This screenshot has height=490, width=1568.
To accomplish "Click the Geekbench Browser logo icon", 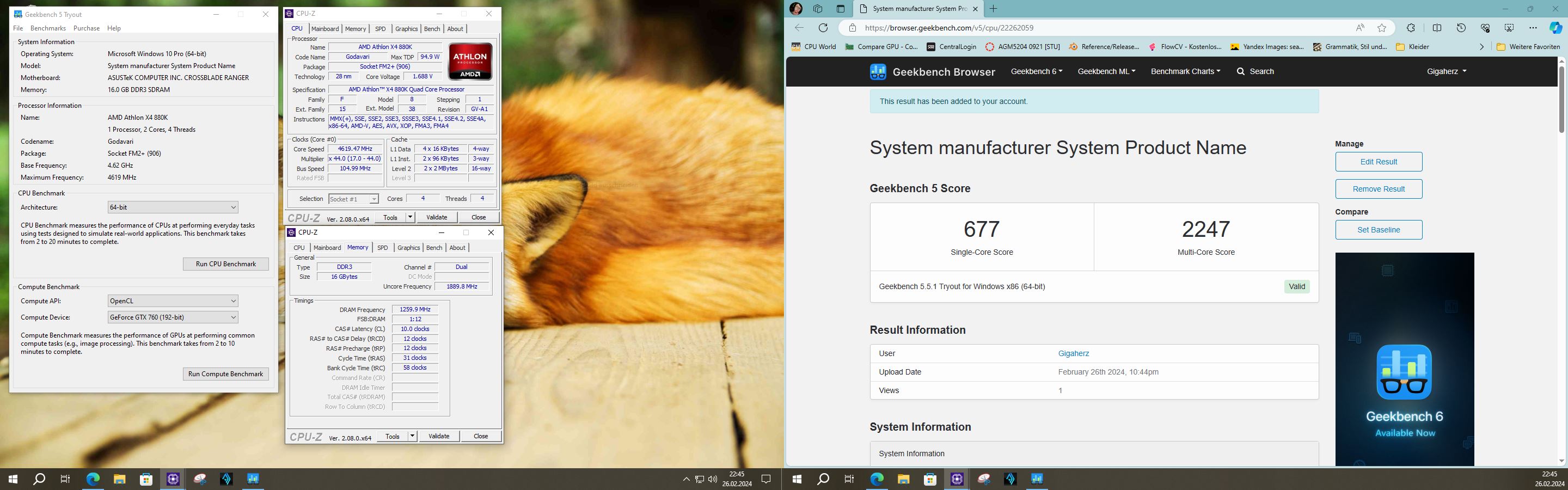I will click(878, 72).
